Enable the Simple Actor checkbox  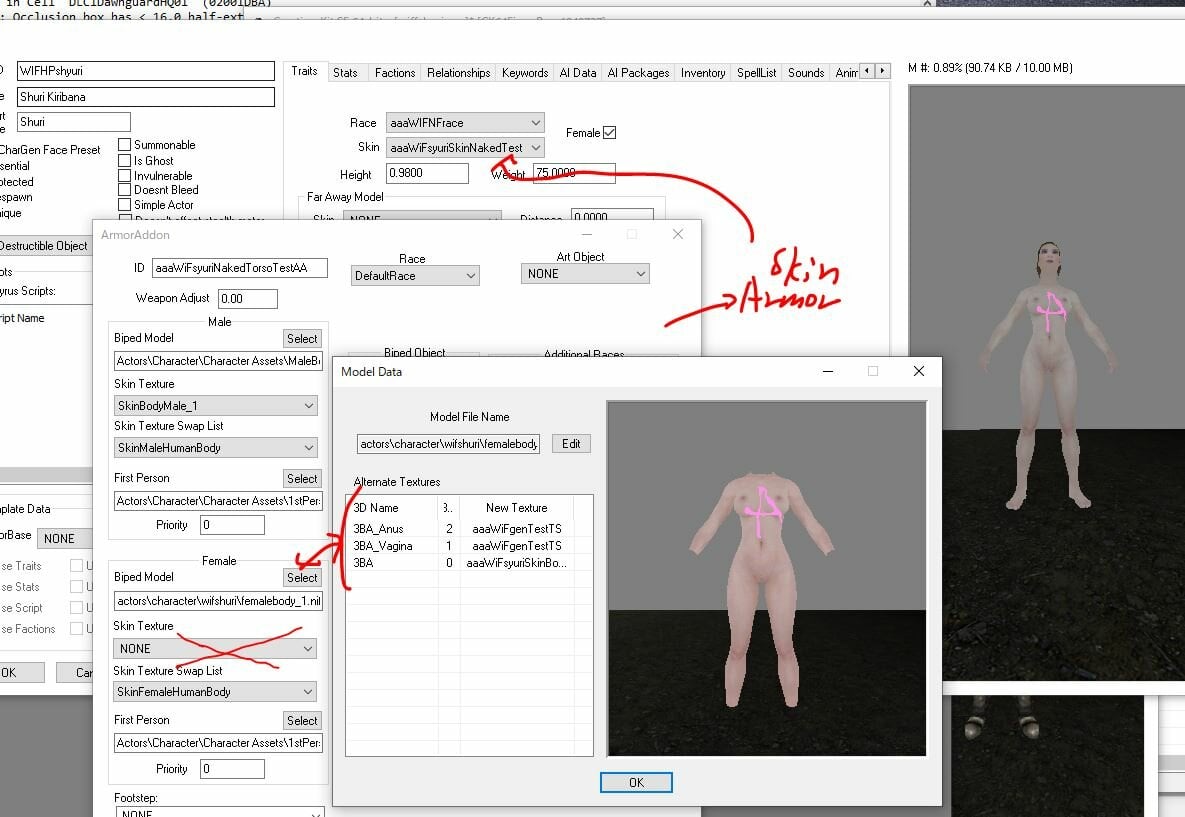click(x=125, y=205)
